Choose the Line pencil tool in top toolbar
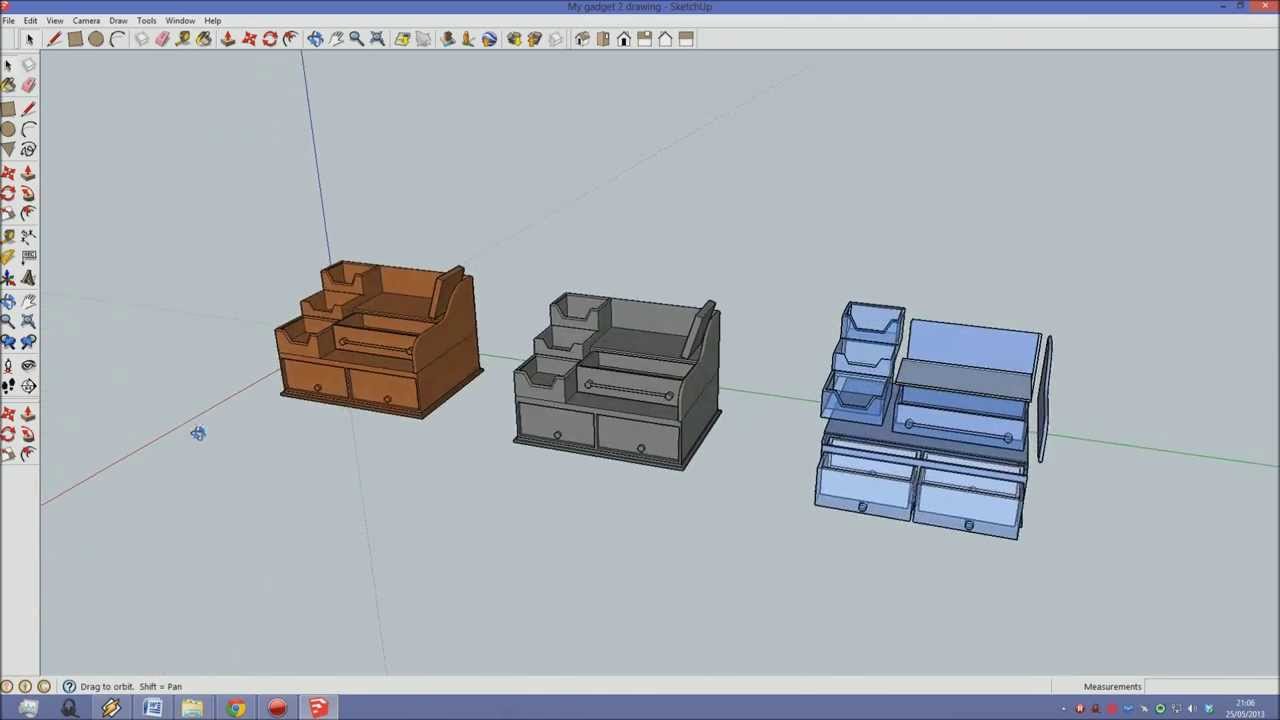 pyautogui.click(x=54, y=39)
